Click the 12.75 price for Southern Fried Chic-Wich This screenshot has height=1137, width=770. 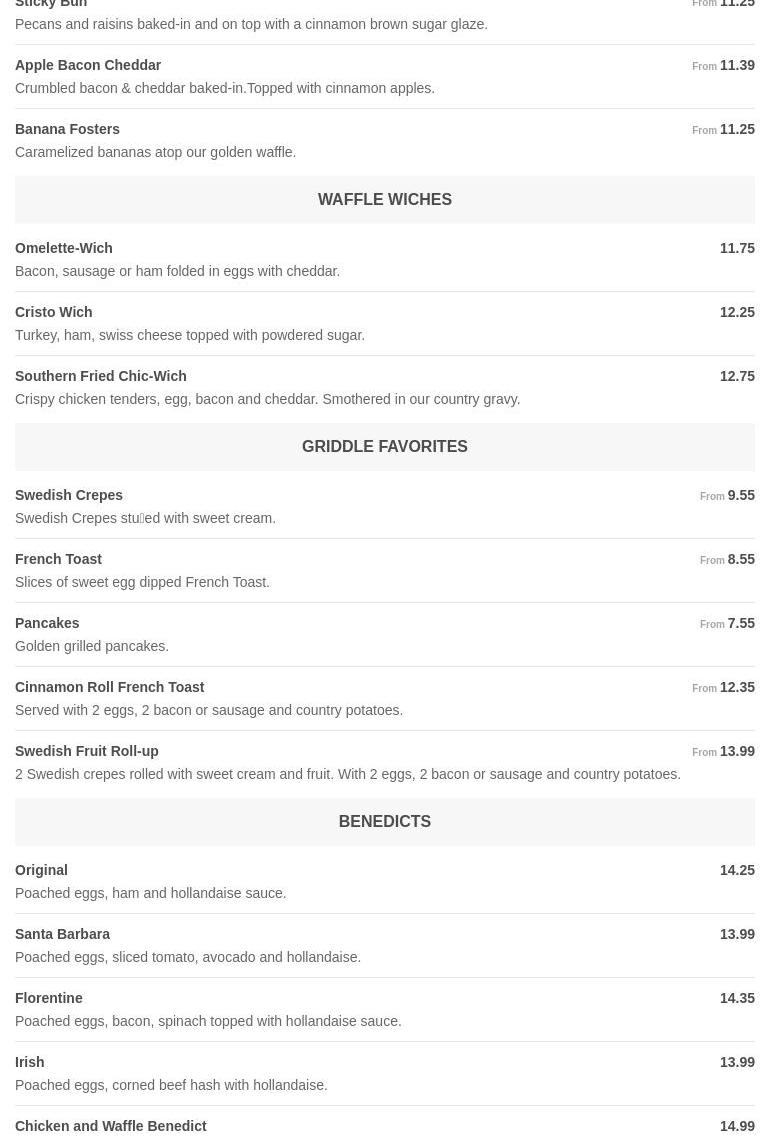tap(737, 377)
